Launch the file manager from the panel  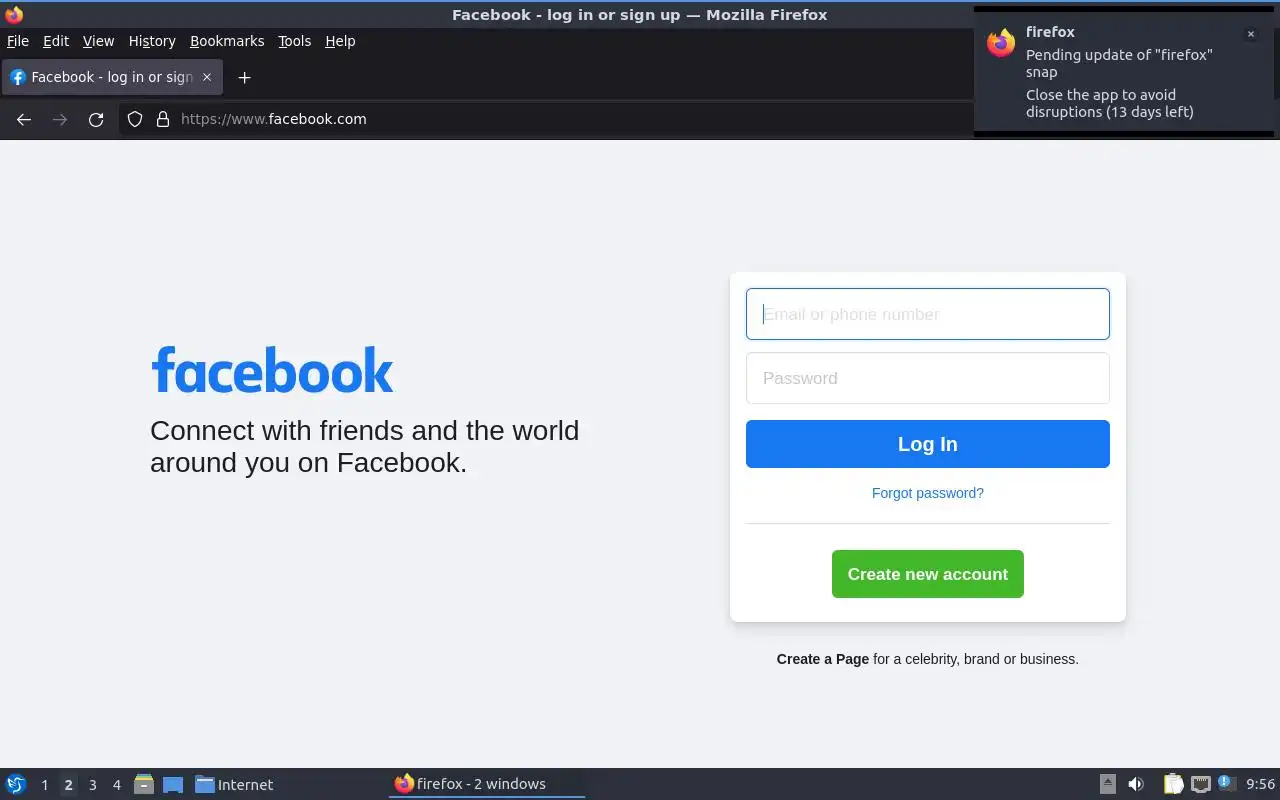click(x=144, y=784)
